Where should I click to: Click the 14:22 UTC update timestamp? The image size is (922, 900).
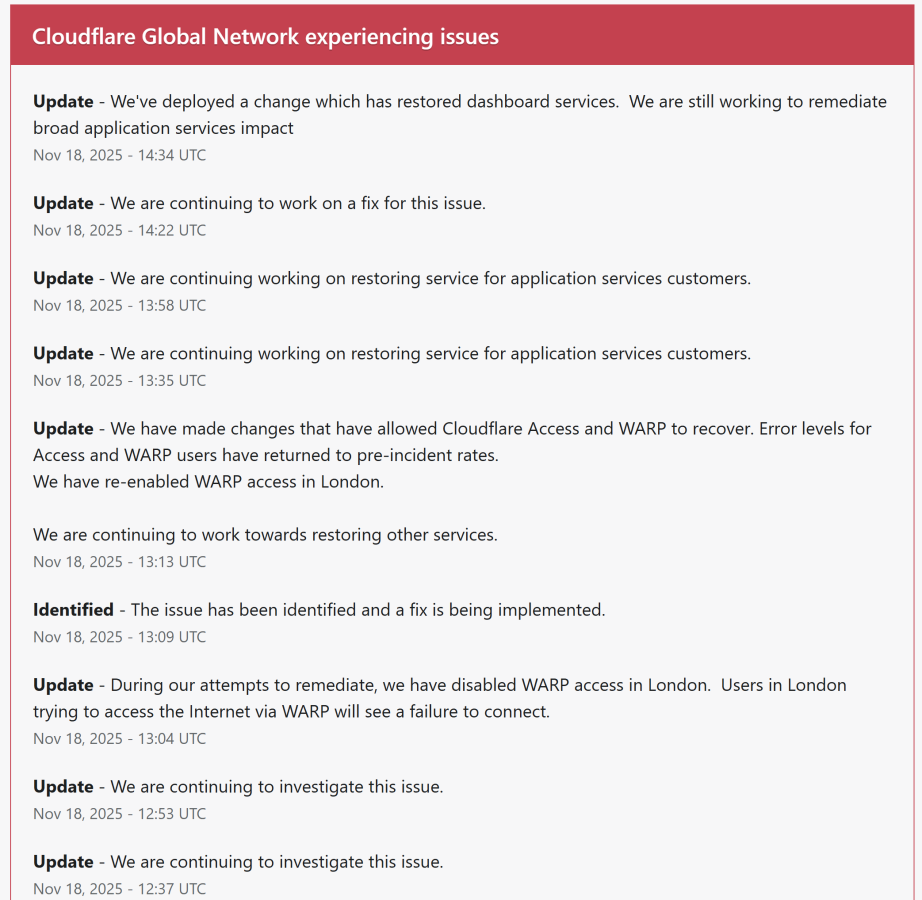point(120,230)
